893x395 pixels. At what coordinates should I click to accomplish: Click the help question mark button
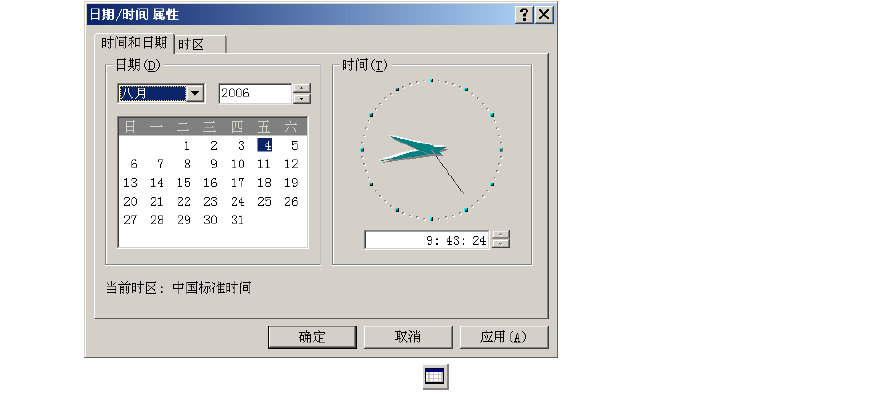[x=524, y=15]
